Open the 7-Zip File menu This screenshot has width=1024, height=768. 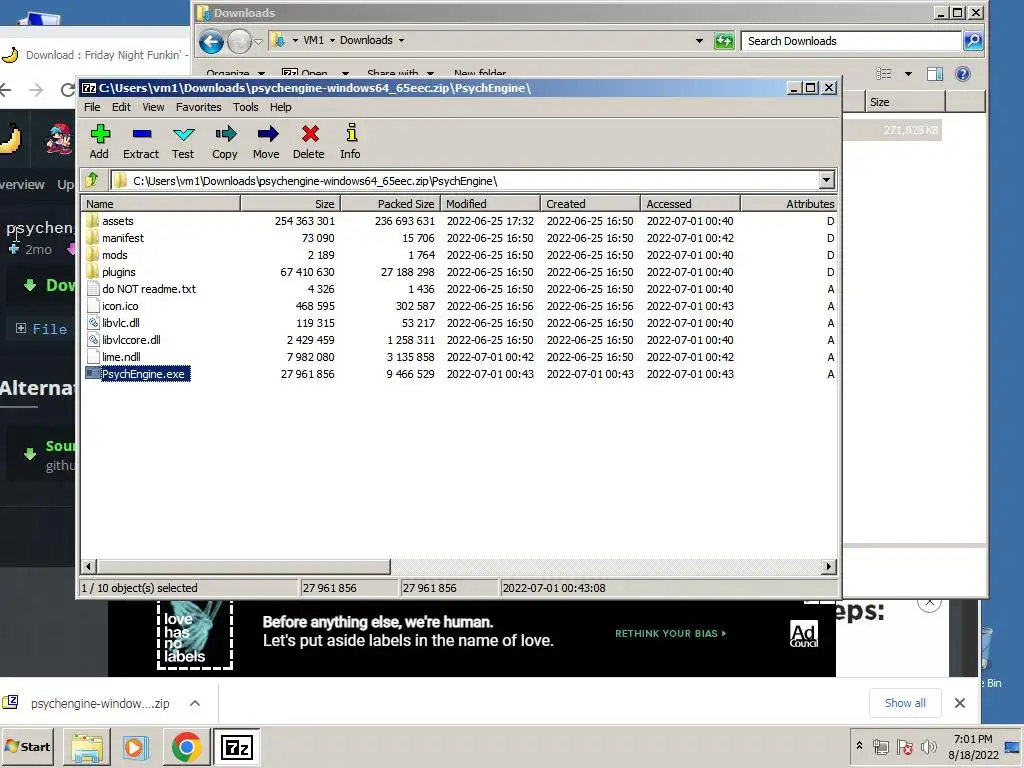[92, 107]
